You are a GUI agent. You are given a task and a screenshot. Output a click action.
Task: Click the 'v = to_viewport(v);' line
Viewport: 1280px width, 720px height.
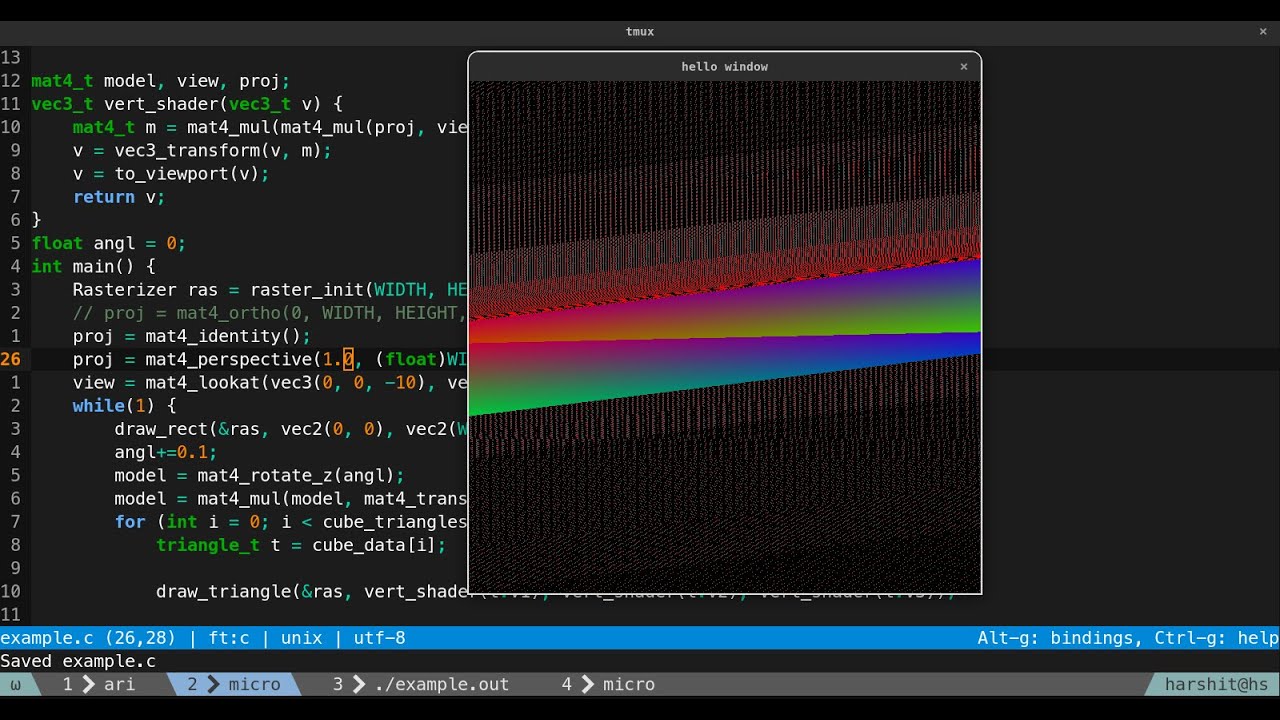[171, 174]
